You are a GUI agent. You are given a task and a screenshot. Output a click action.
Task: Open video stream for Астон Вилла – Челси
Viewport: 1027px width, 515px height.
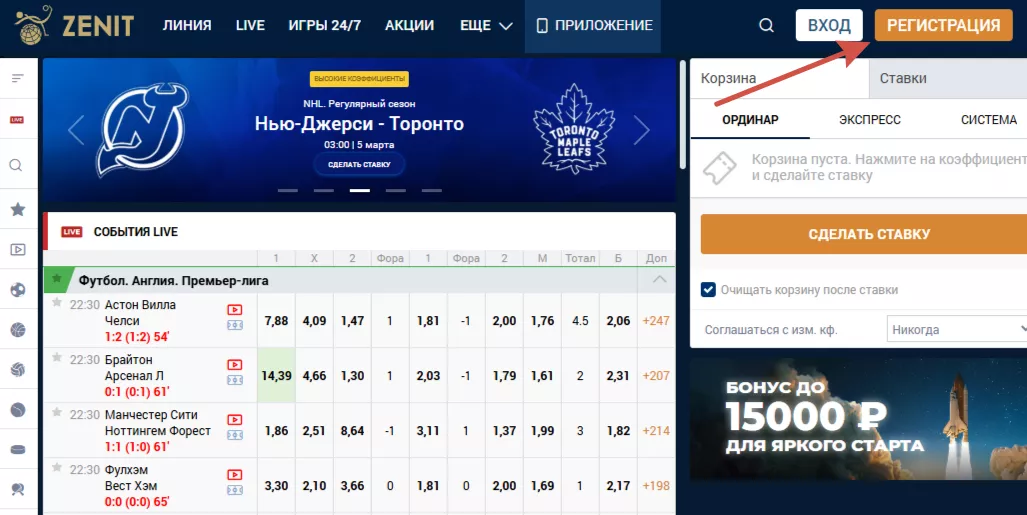click(x=234, y=310)
